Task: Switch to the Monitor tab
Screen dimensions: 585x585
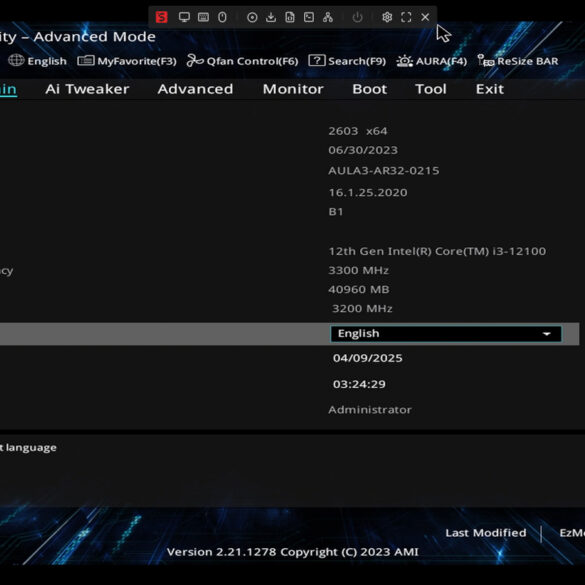Action: [x=293, y=89]
